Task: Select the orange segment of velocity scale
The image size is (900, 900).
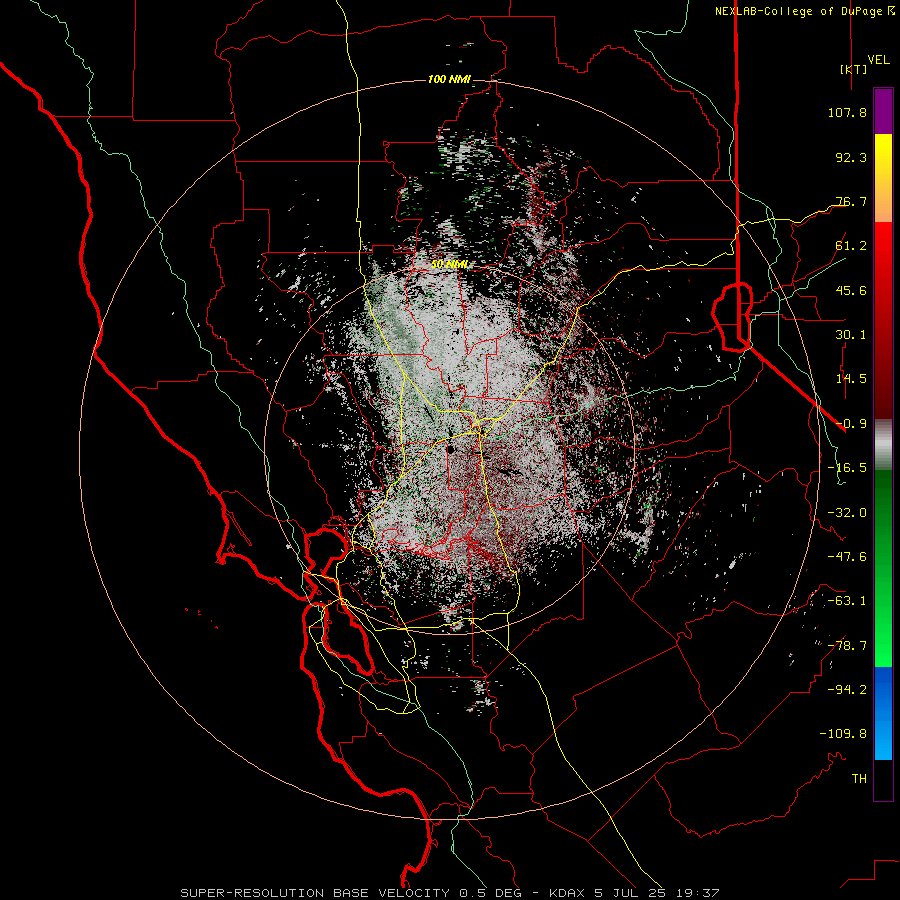Action: click(883, 197)
